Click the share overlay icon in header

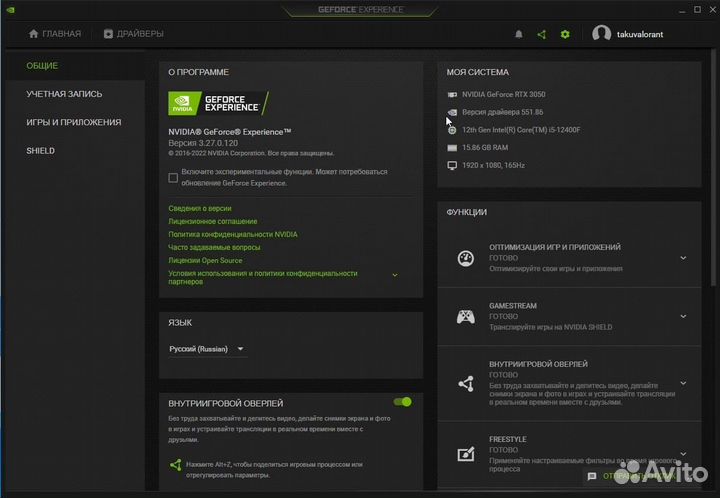pyautogui.click(x=542, y=34)
